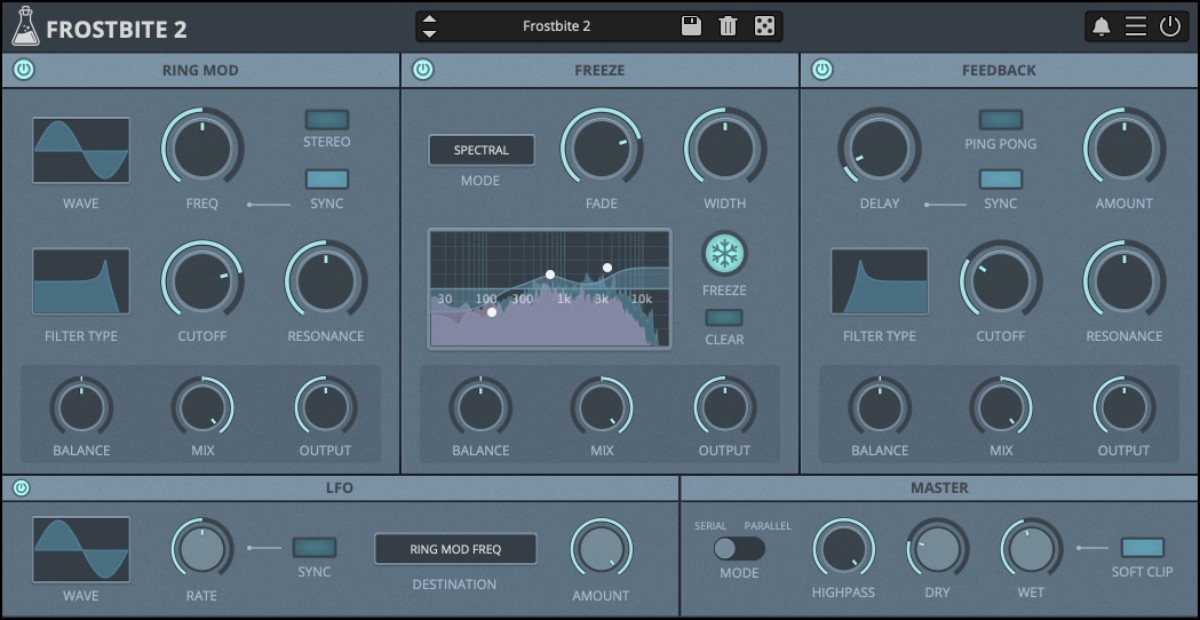Open the hamburger menu
1200x620 pixels.
point(1137,26)
